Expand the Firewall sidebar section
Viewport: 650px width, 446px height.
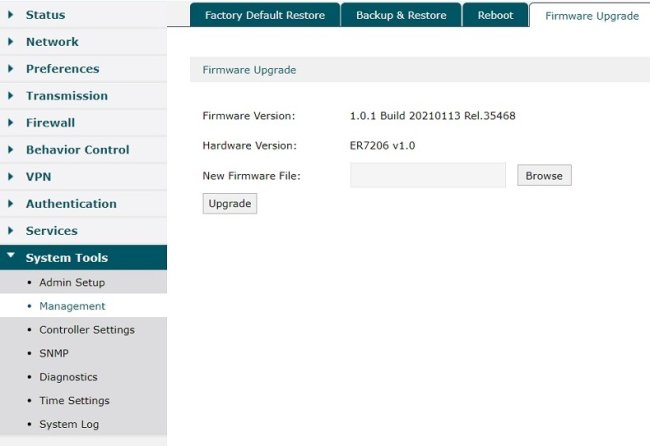pyautogui.click(x=50, y=123)
